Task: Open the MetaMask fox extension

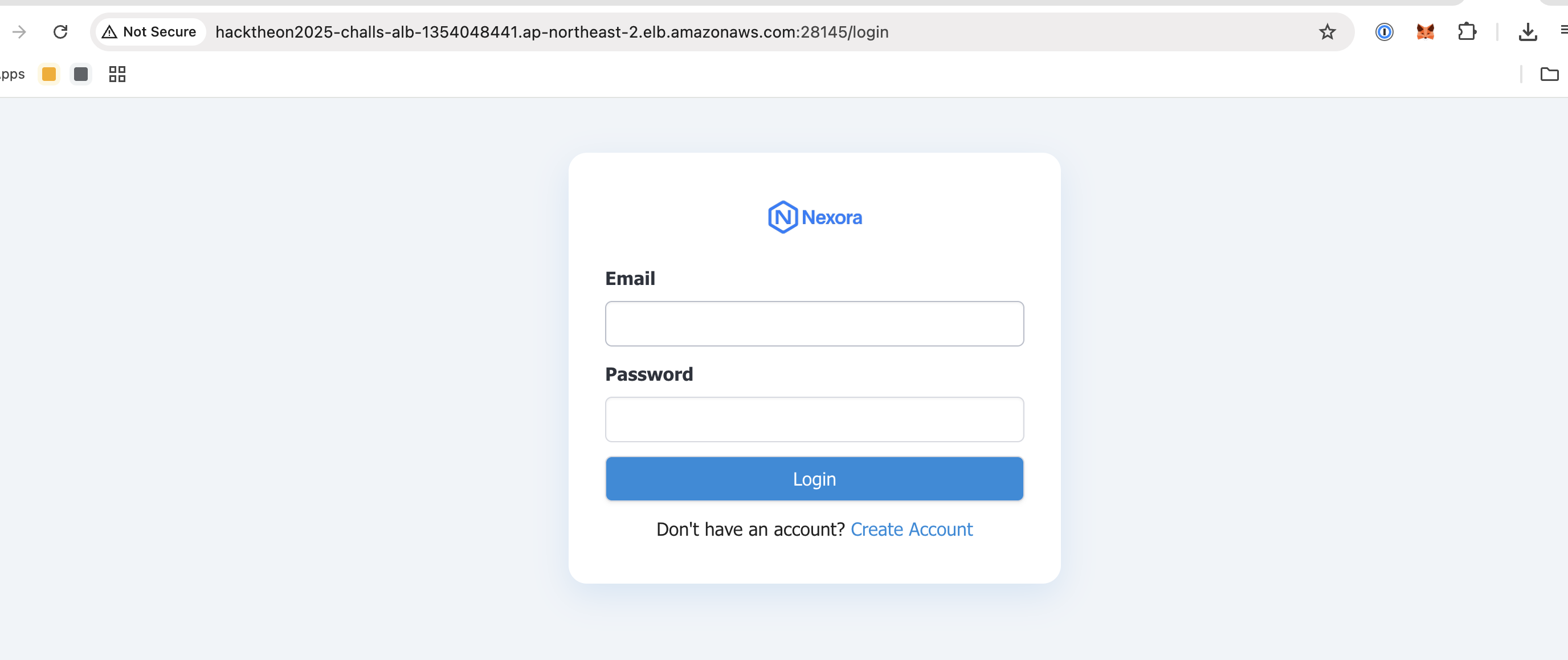Action: 1425,32
